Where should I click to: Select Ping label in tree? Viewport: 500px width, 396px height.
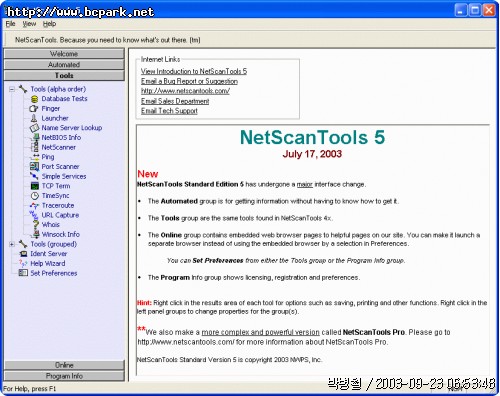click(48, 157)
